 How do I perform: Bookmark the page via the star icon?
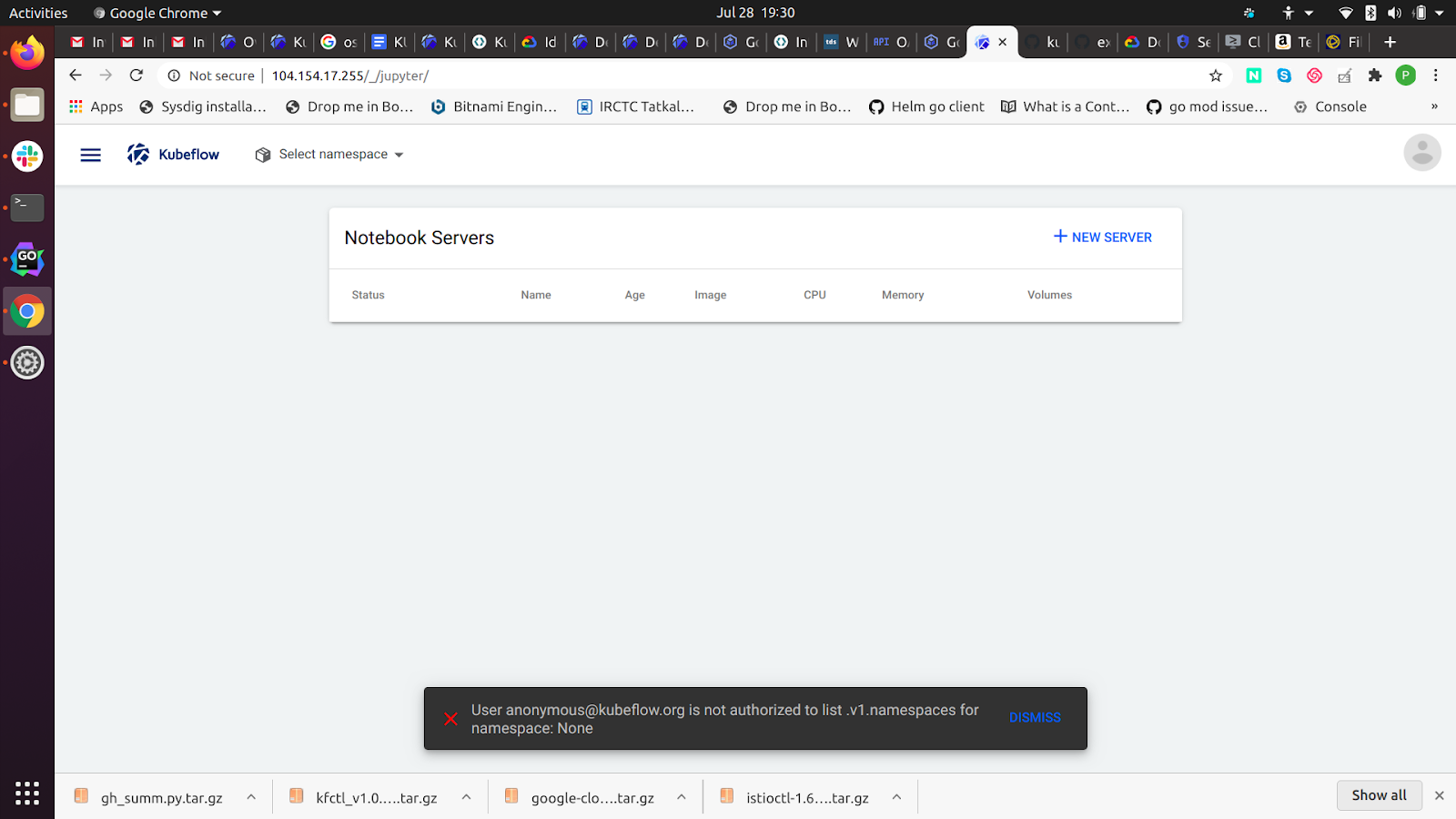tap(1216, 76)
